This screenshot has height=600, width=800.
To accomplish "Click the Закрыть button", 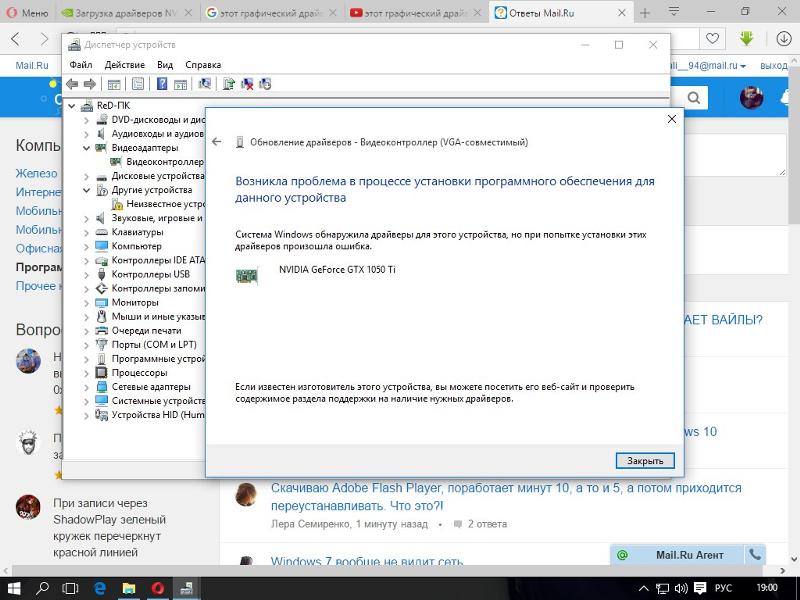I will [645, 461].
